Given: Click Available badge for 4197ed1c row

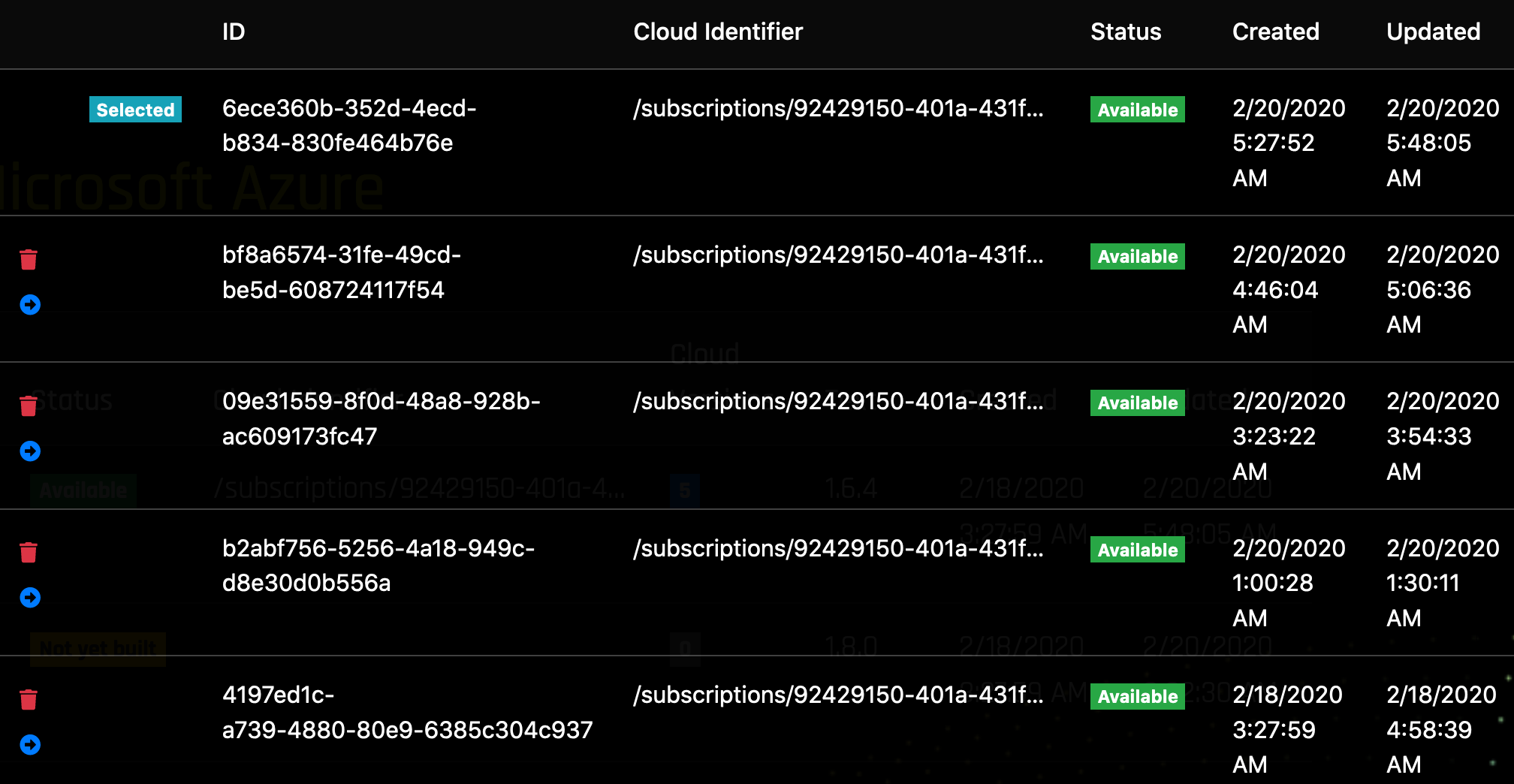Looking at the screenshot, I should point(1138,696).
